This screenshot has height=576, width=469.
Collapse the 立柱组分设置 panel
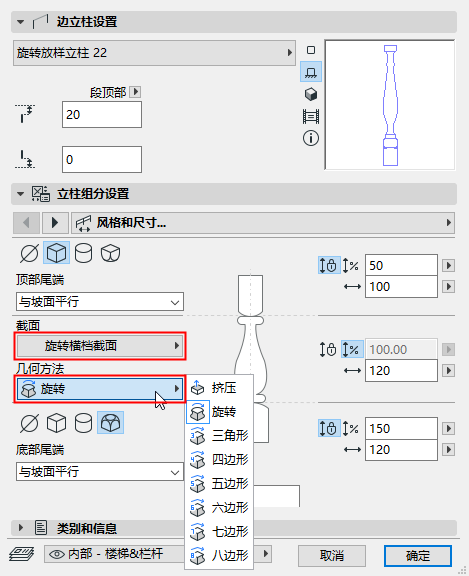click(x=21, y=194)
